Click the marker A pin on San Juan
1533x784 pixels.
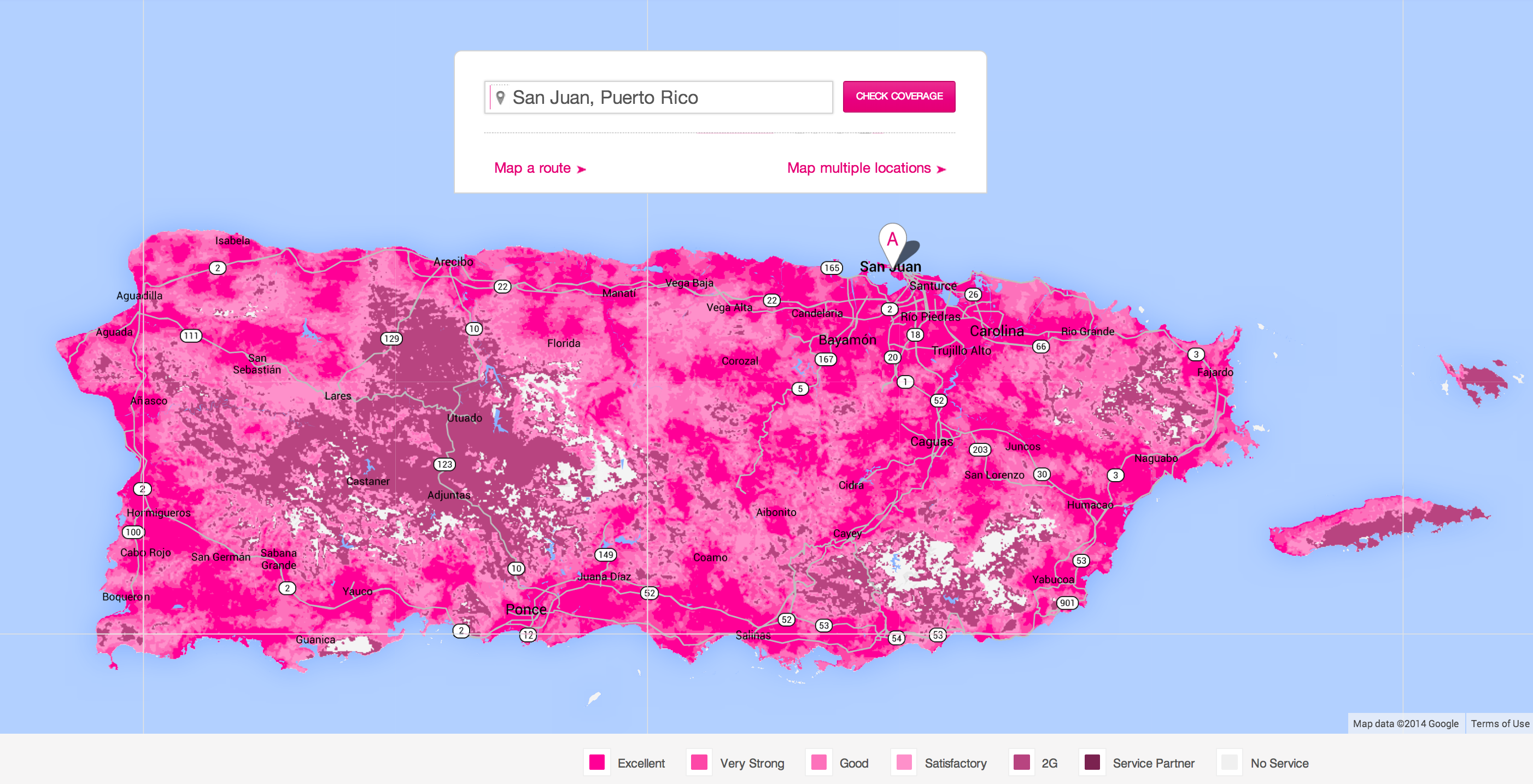pos(892,241)
